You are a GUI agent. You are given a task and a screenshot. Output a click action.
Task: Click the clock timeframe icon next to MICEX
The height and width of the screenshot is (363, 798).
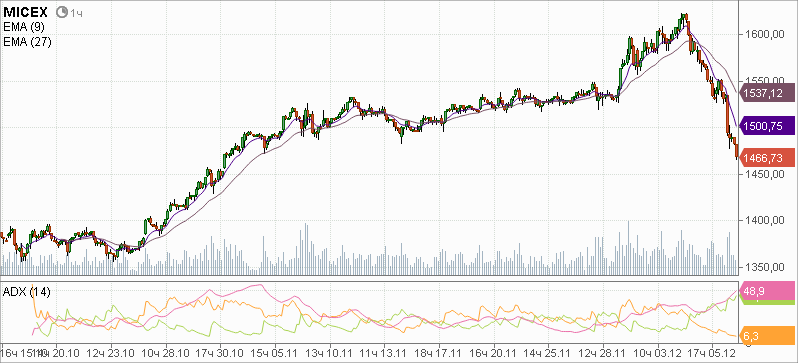click(62, 12)
